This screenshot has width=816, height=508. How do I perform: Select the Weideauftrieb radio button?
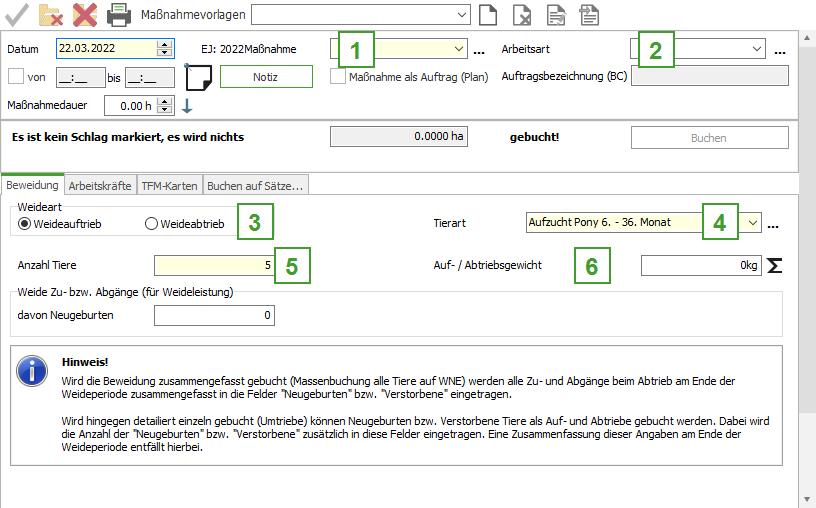click(25, 224)
